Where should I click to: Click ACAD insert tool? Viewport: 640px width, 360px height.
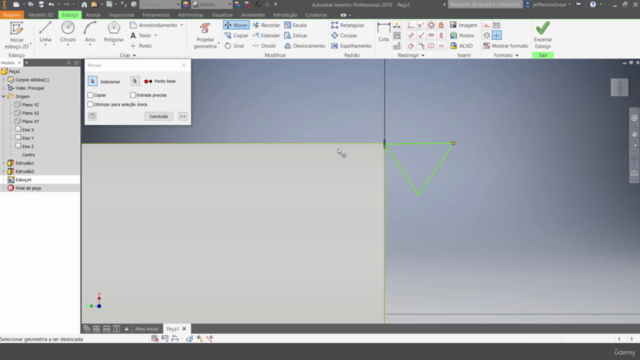coord(461,46)
